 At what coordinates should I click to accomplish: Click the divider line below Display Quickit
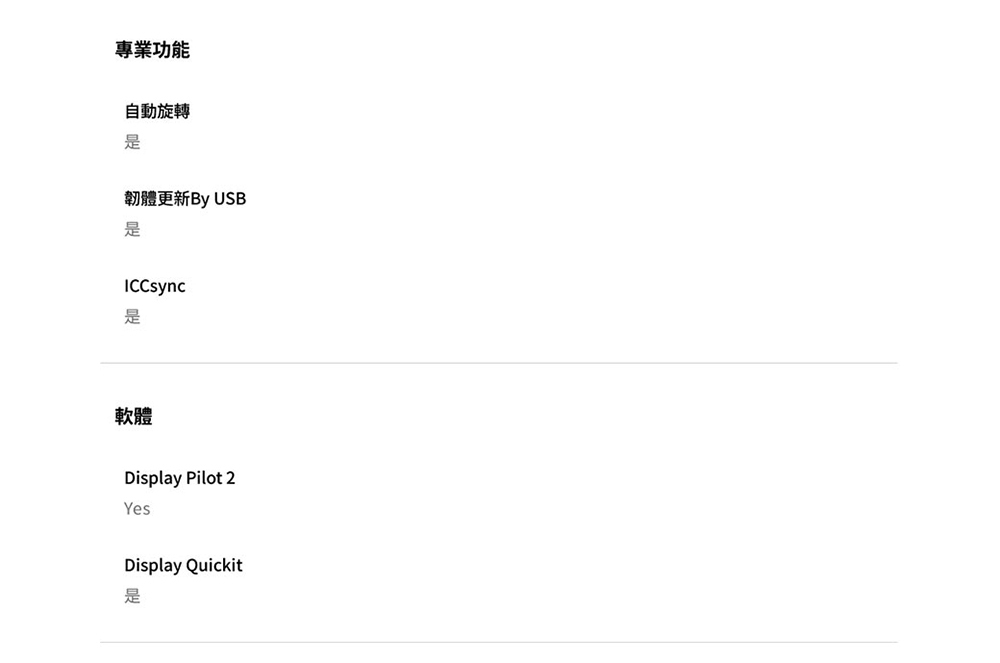tap(498, 642)
